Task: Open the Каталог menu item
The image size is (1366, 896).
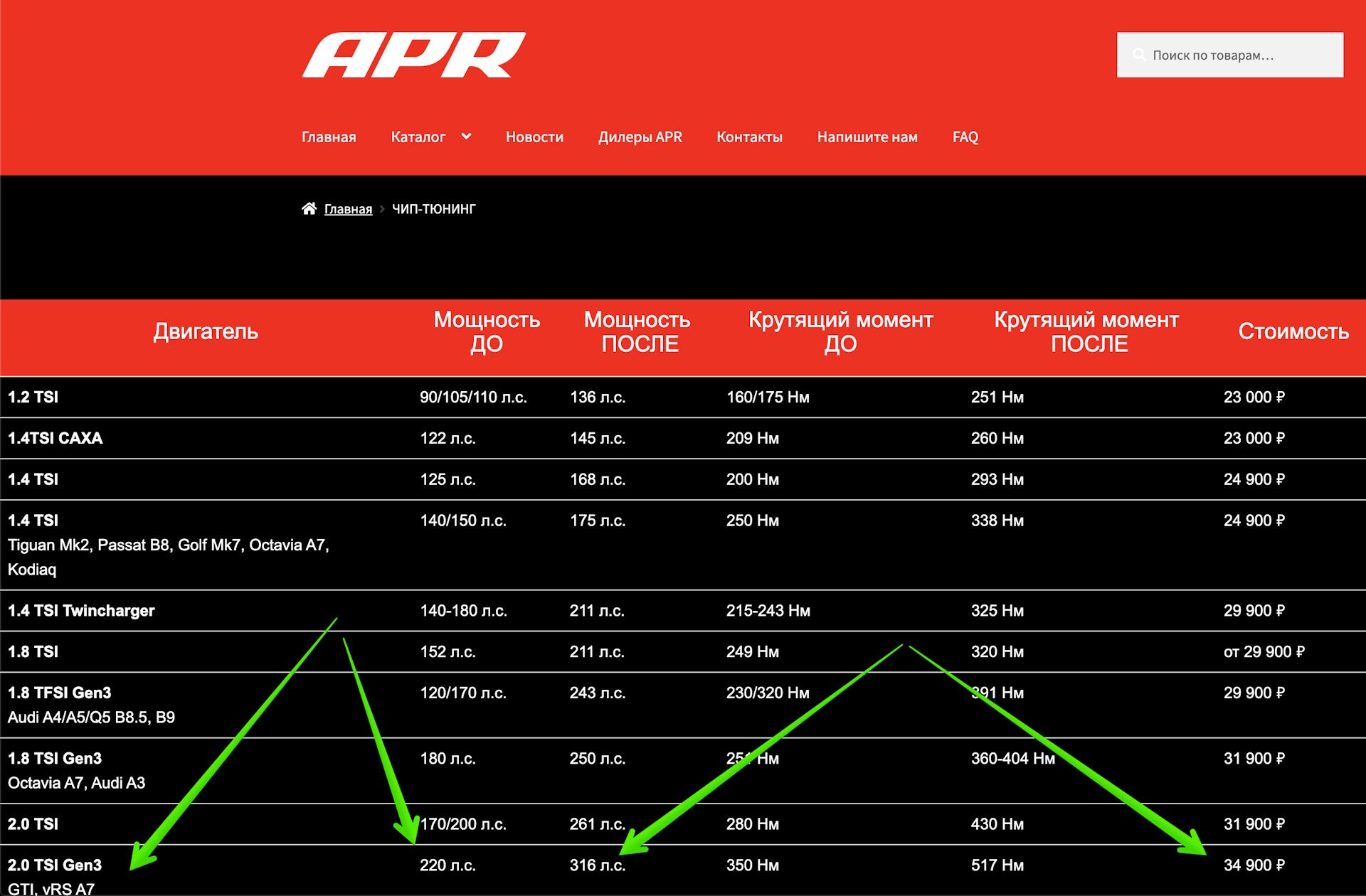Action: 418,137
